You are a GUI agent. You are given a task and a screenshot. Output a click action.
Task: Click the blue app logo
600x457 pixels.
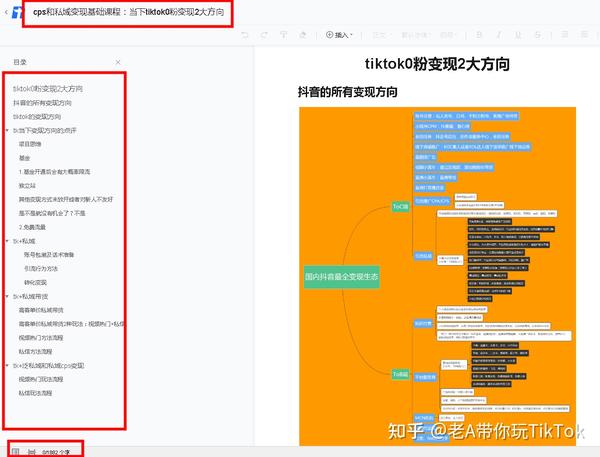[x=17, y=12]
